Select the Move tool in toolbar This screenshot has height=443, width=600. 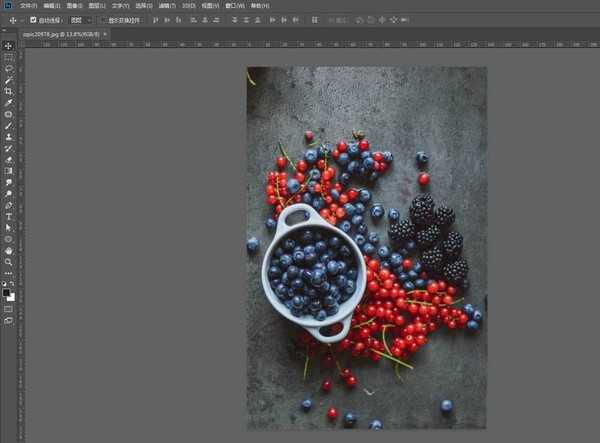click(x=8, y=46)
